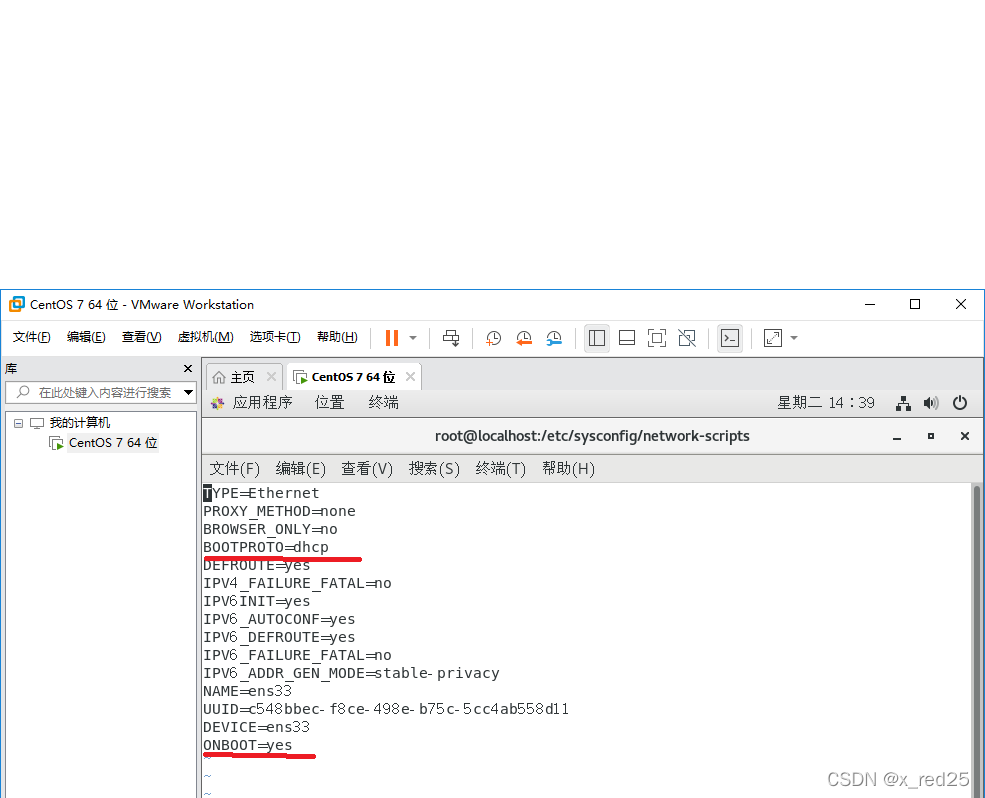Collapse 我的计算机 tree node

pyautogui.click(x=18, y=424)
